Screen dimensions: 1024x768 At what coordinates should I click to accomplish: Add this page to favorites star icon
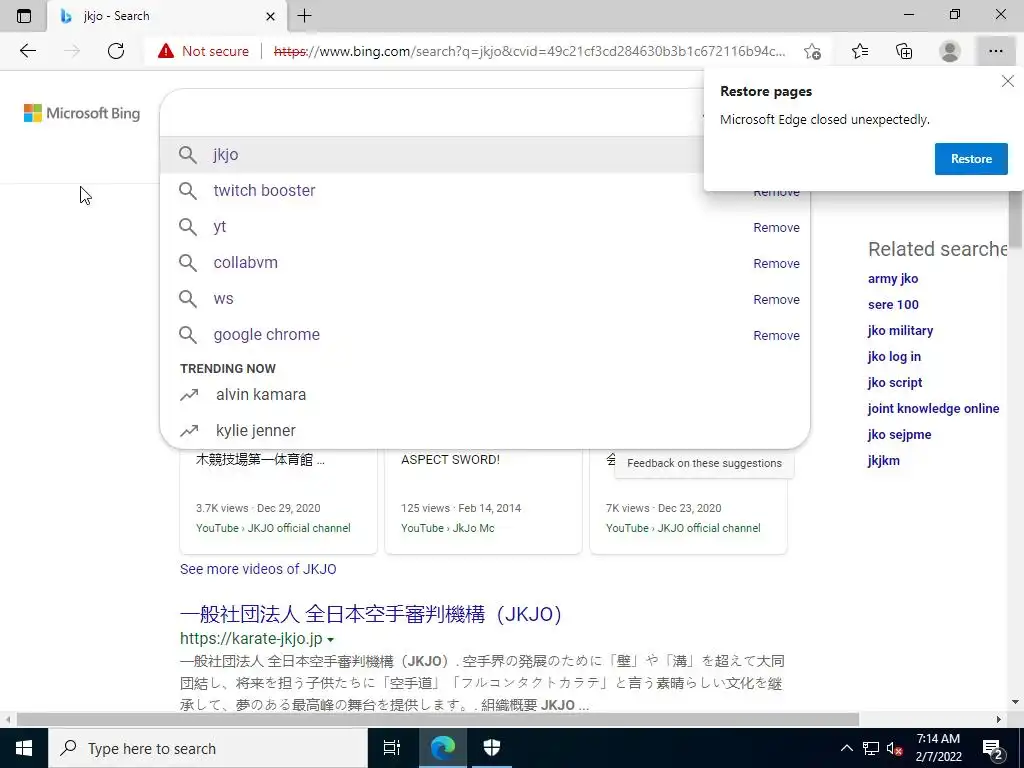pos(812,51)
